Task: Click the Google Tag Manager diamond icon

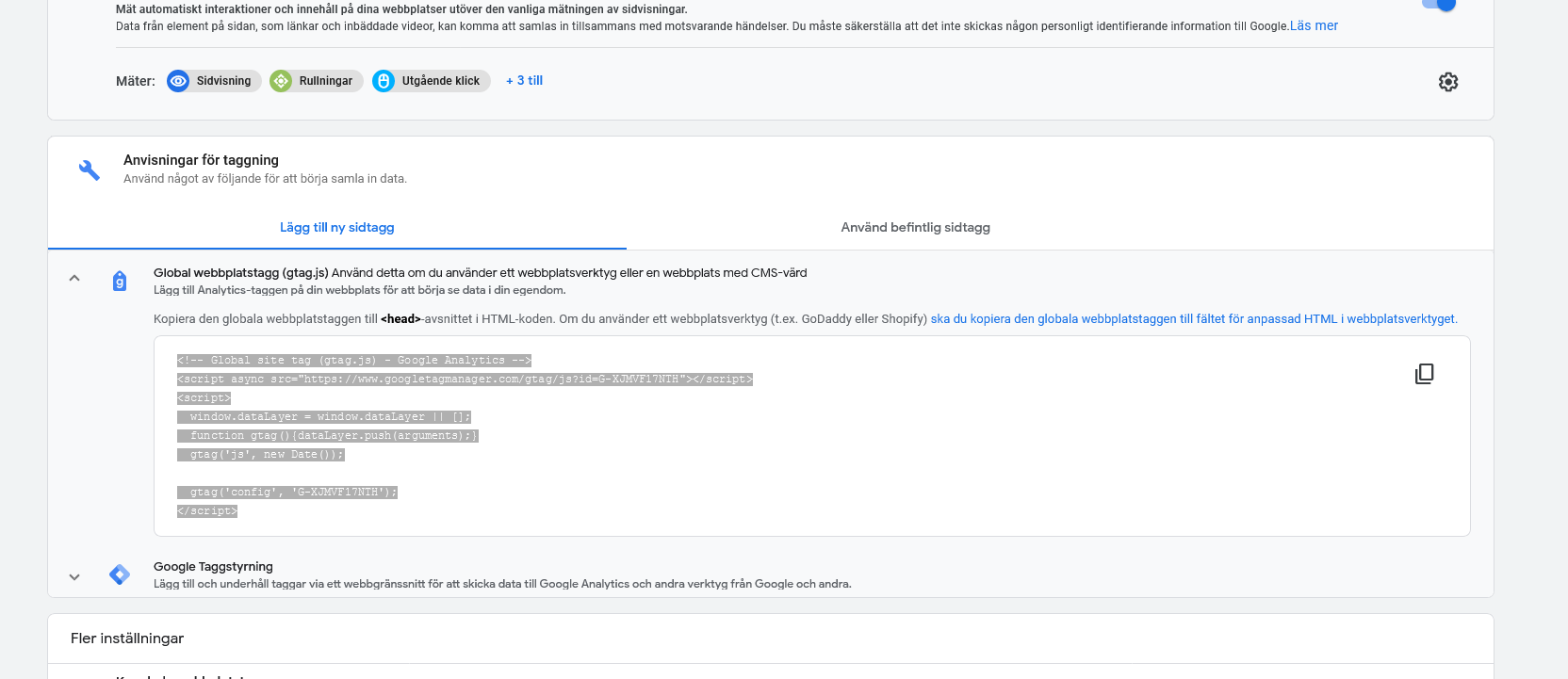Action: 120,574
